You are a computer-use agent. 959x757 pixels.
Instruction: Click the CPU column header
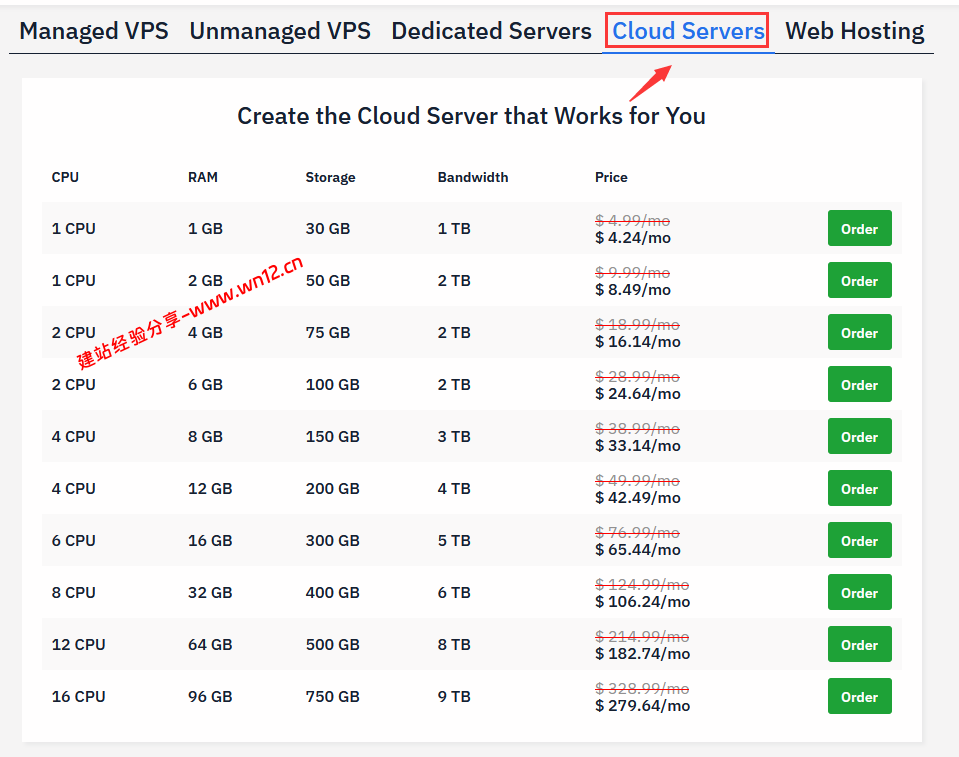pos(65,177)
